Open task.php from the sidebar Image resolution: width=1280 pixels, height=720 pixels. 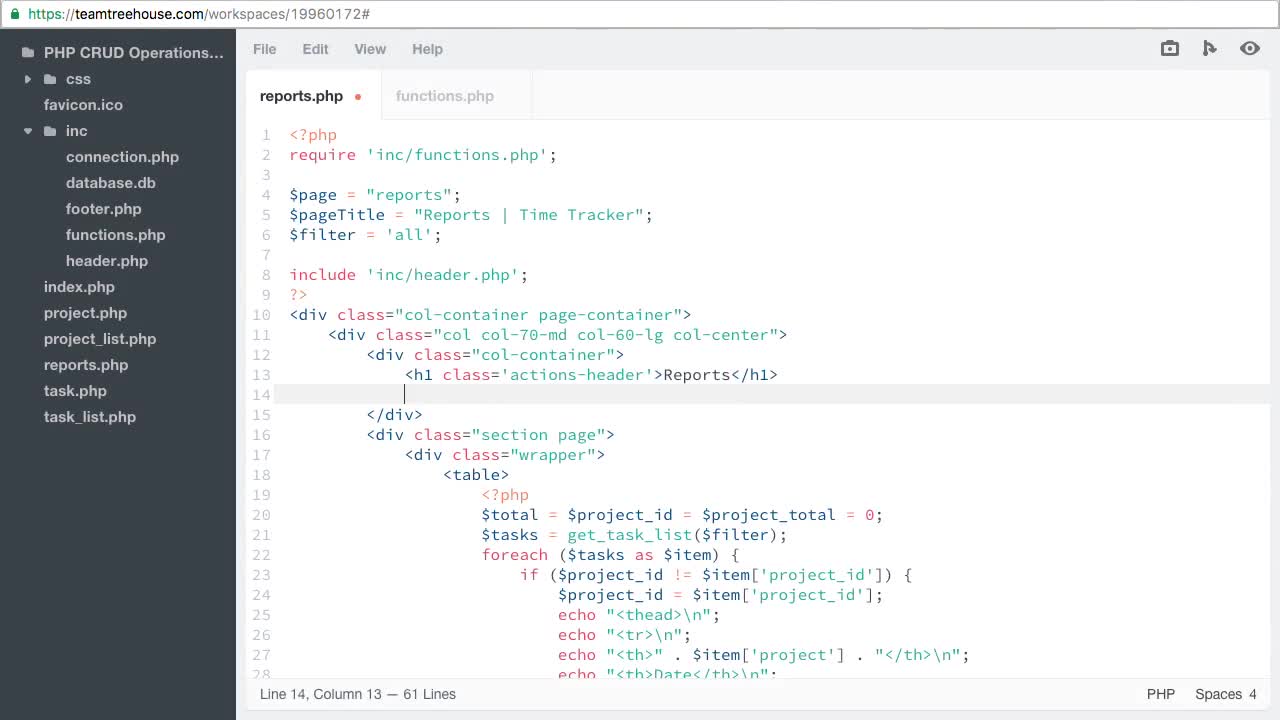[75, 391]
